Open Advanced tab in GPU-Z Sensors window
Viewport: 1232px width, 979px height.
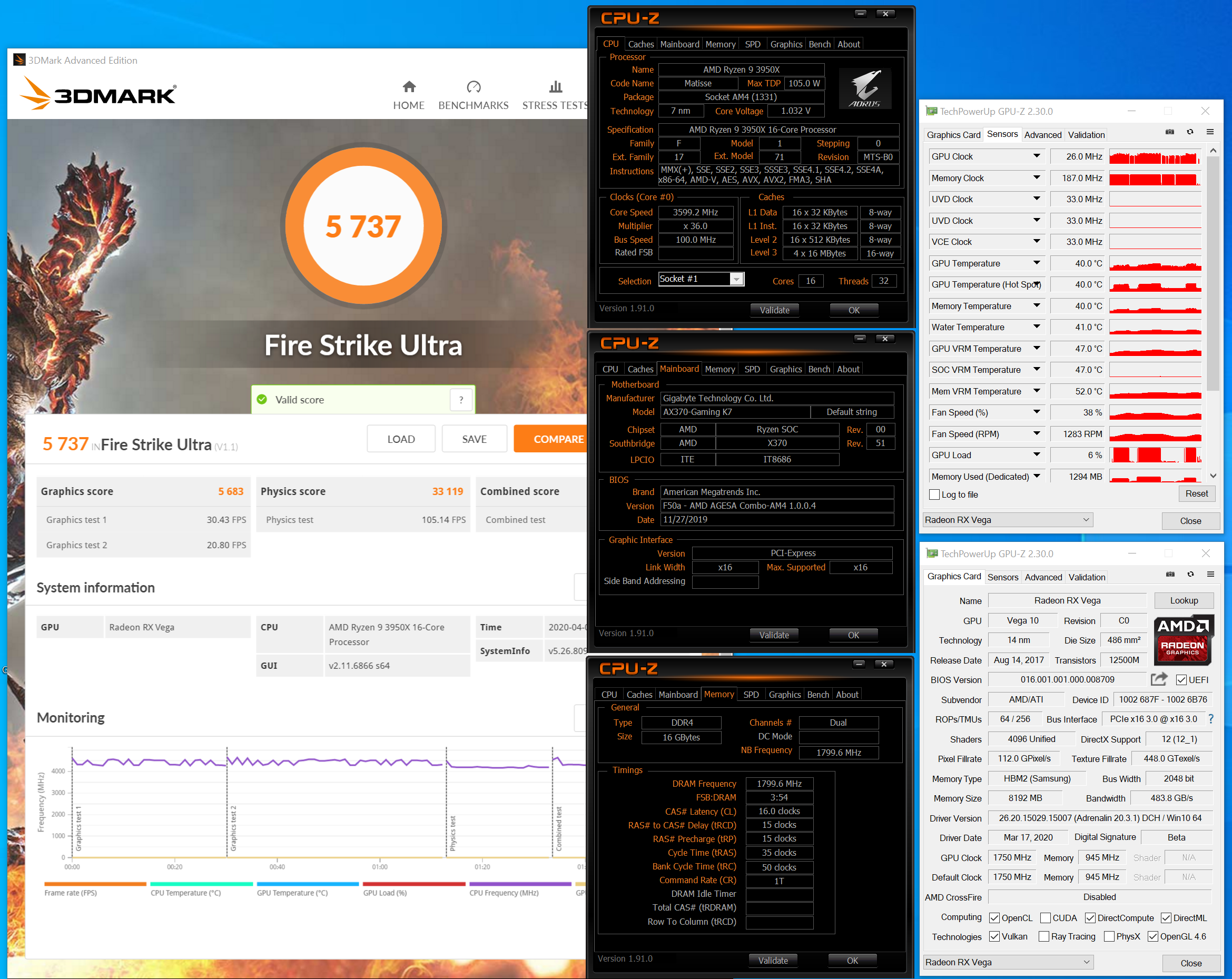(x=1043, y=135)
